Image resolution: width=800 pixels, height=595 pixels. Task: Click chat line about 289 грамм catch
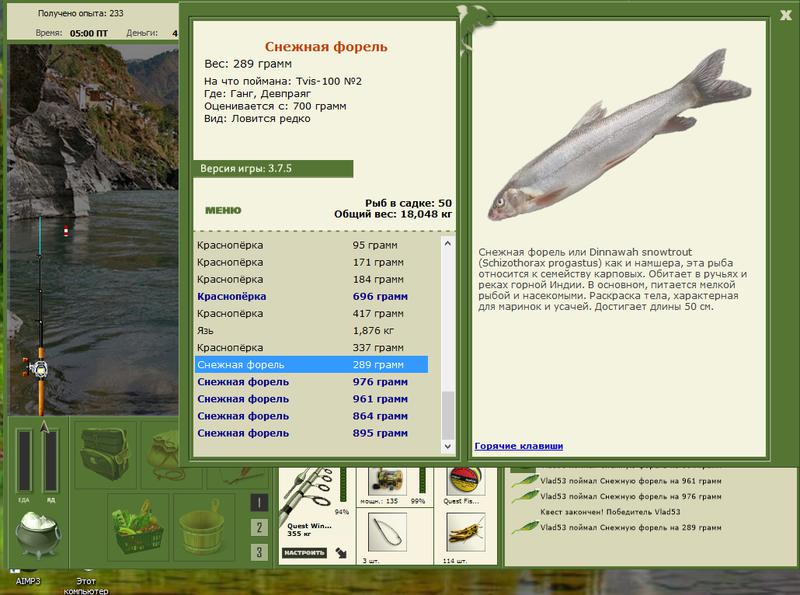(x=631, y=528)
